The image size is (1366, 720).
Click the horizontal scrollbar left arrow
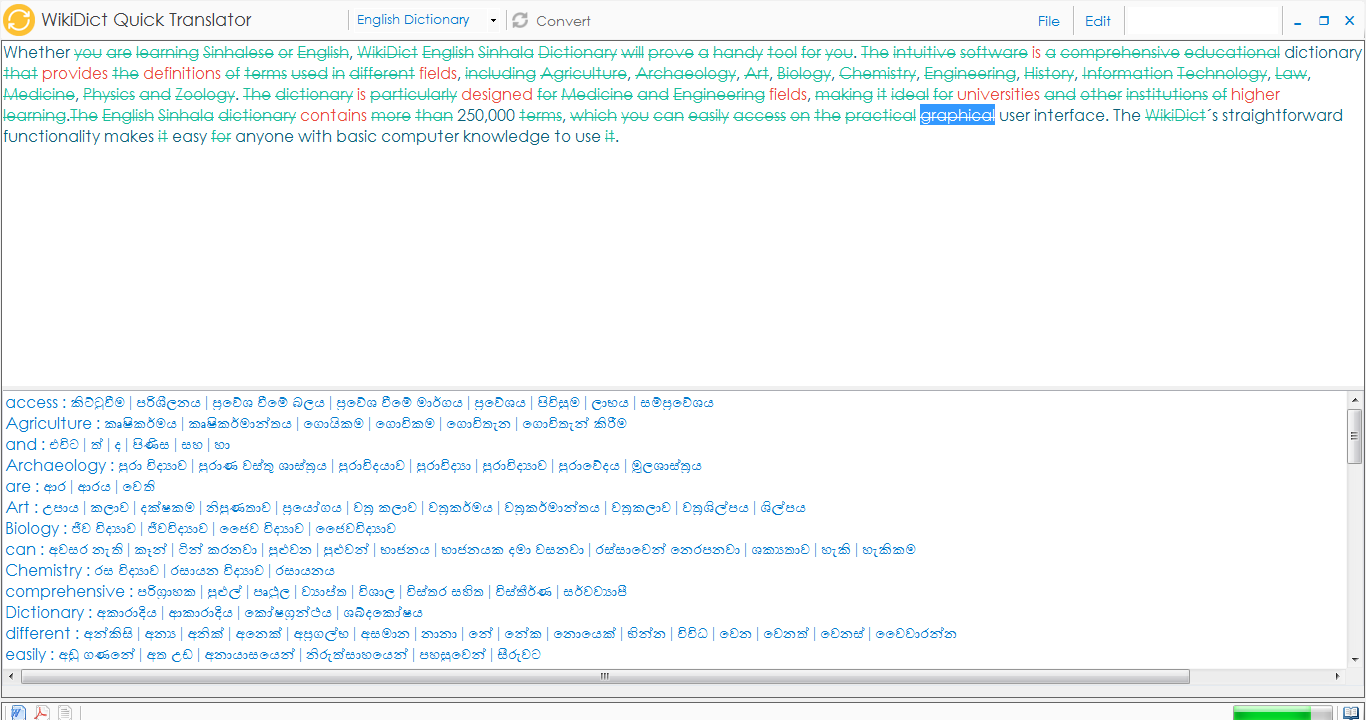(12, 676)
